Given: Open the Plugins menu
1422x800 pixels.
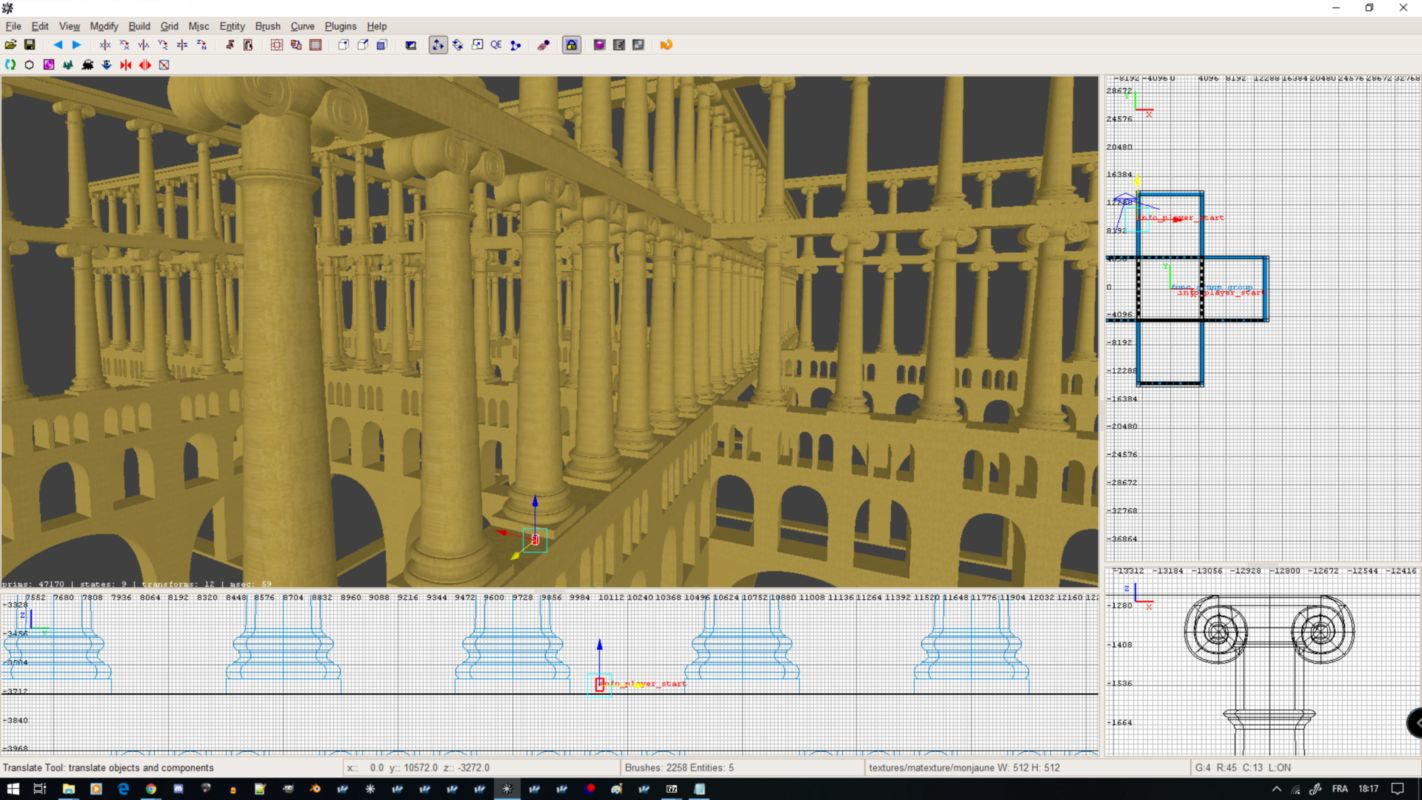Looking at the screenshot, I should [340, 26].
